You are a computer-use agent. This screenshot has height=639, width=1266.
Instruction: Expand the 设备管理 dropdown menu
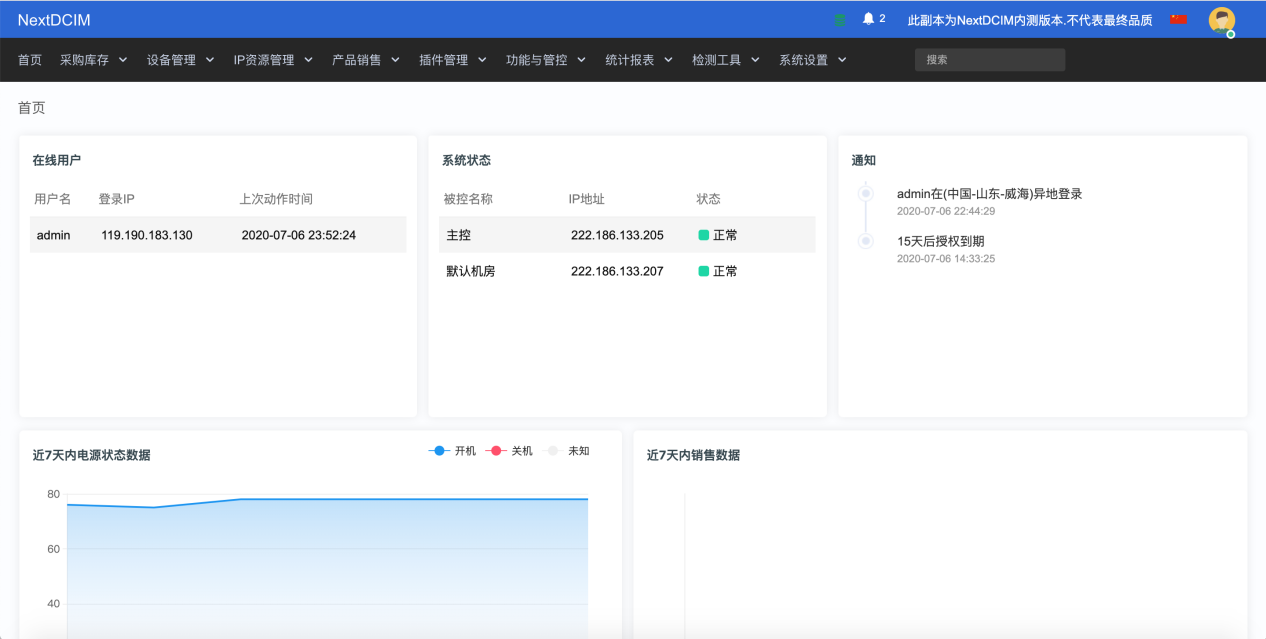coord(180,60)
